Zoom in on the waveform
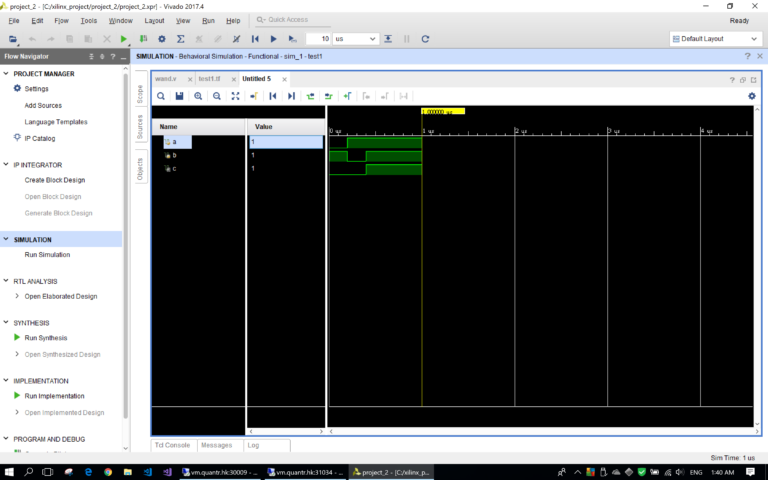This screenshot has height=480, width=768. (x=198, y=96)
